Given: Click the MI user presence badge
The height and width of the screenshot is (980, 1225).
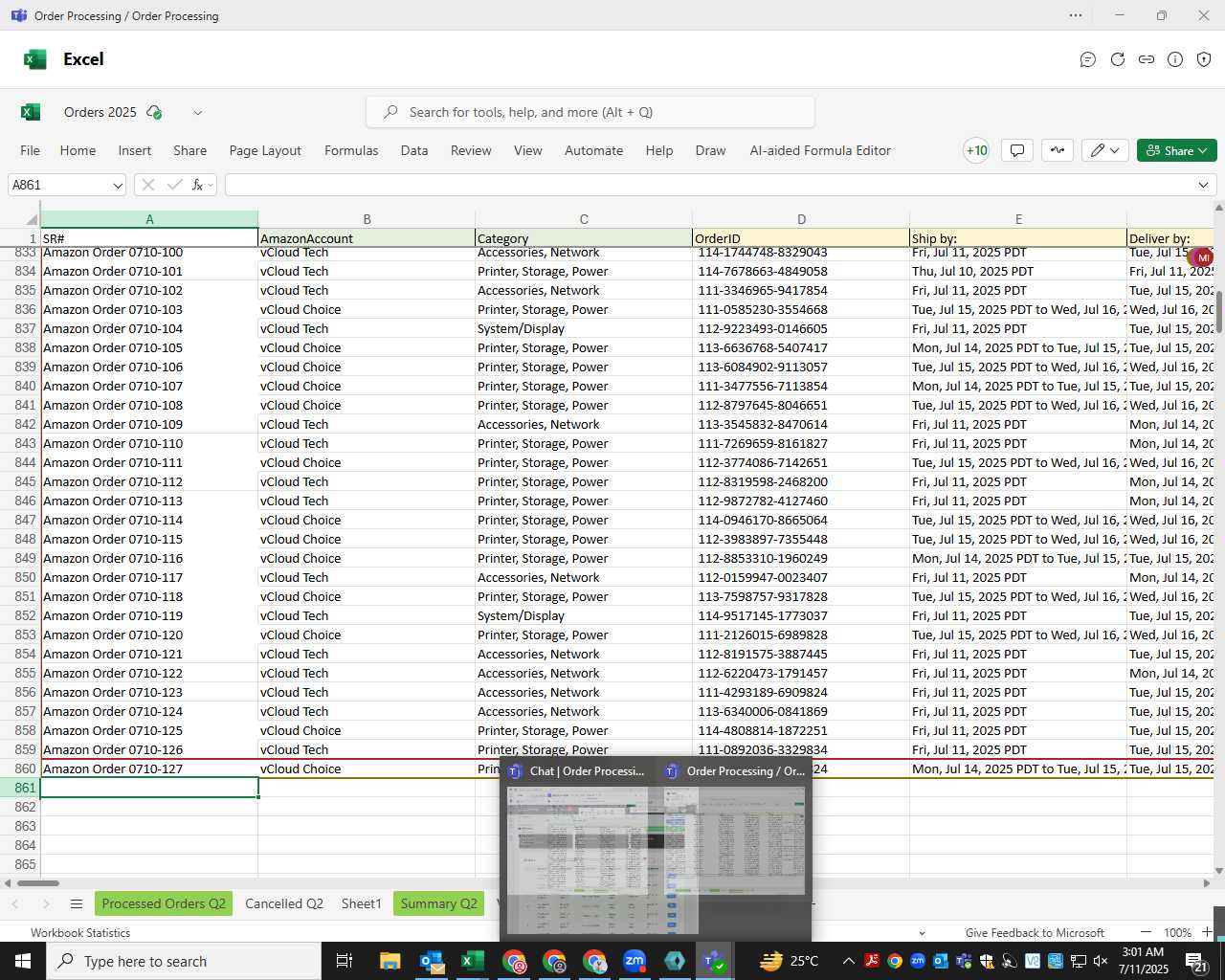Looking at the screenshot, I should point(1203,257).
